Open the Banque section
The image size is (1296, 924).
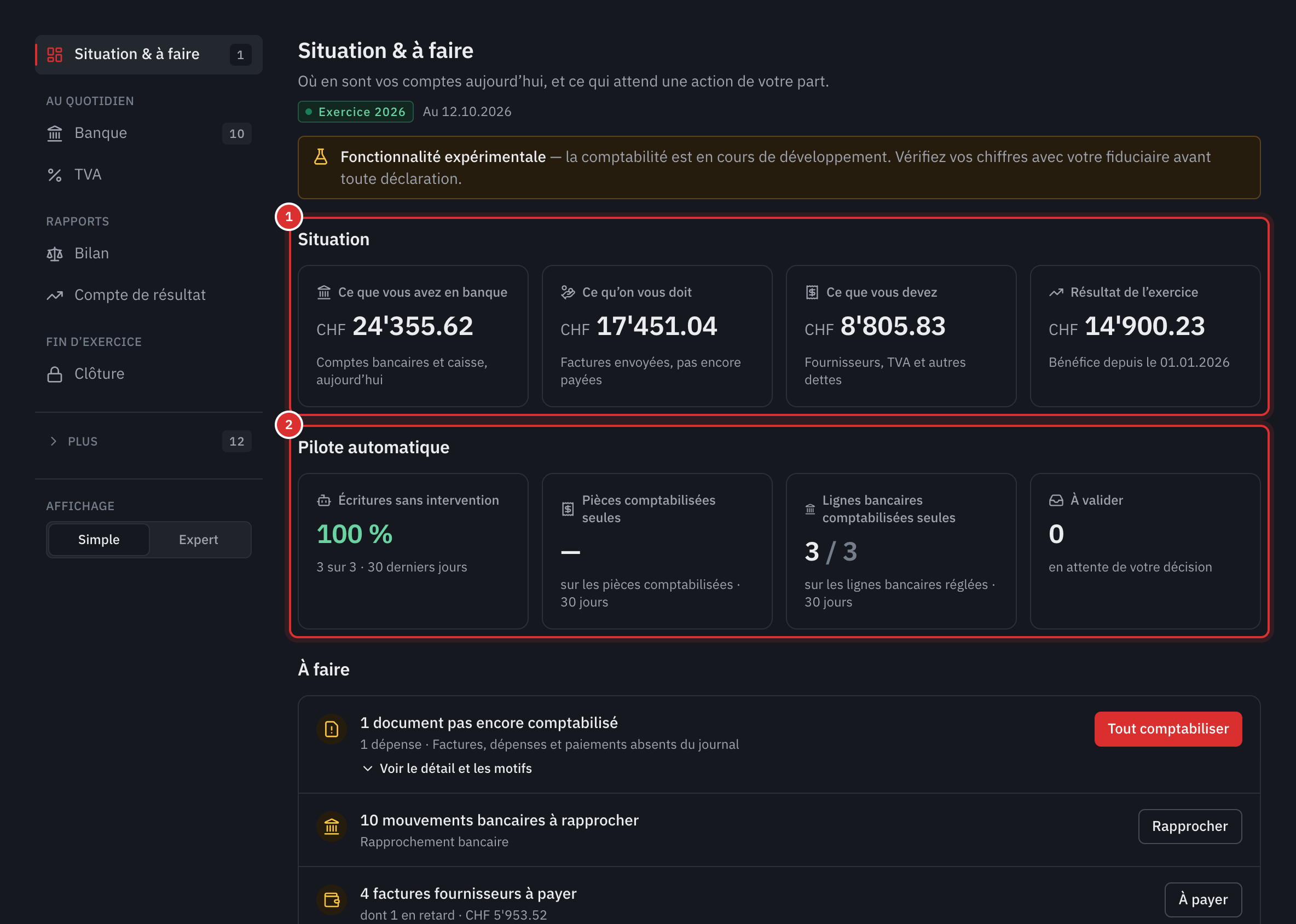[148, 133]
